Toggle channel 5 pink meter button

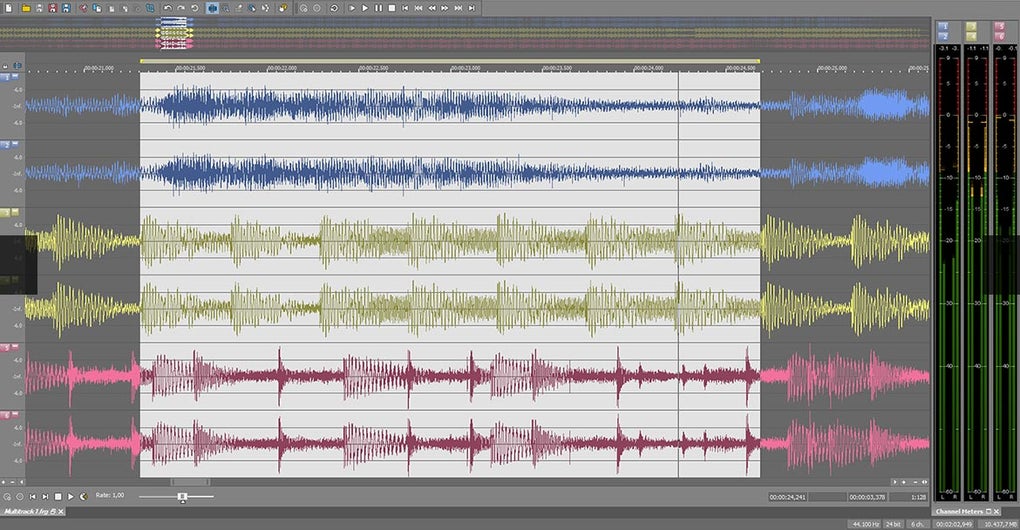pos(998,25)
